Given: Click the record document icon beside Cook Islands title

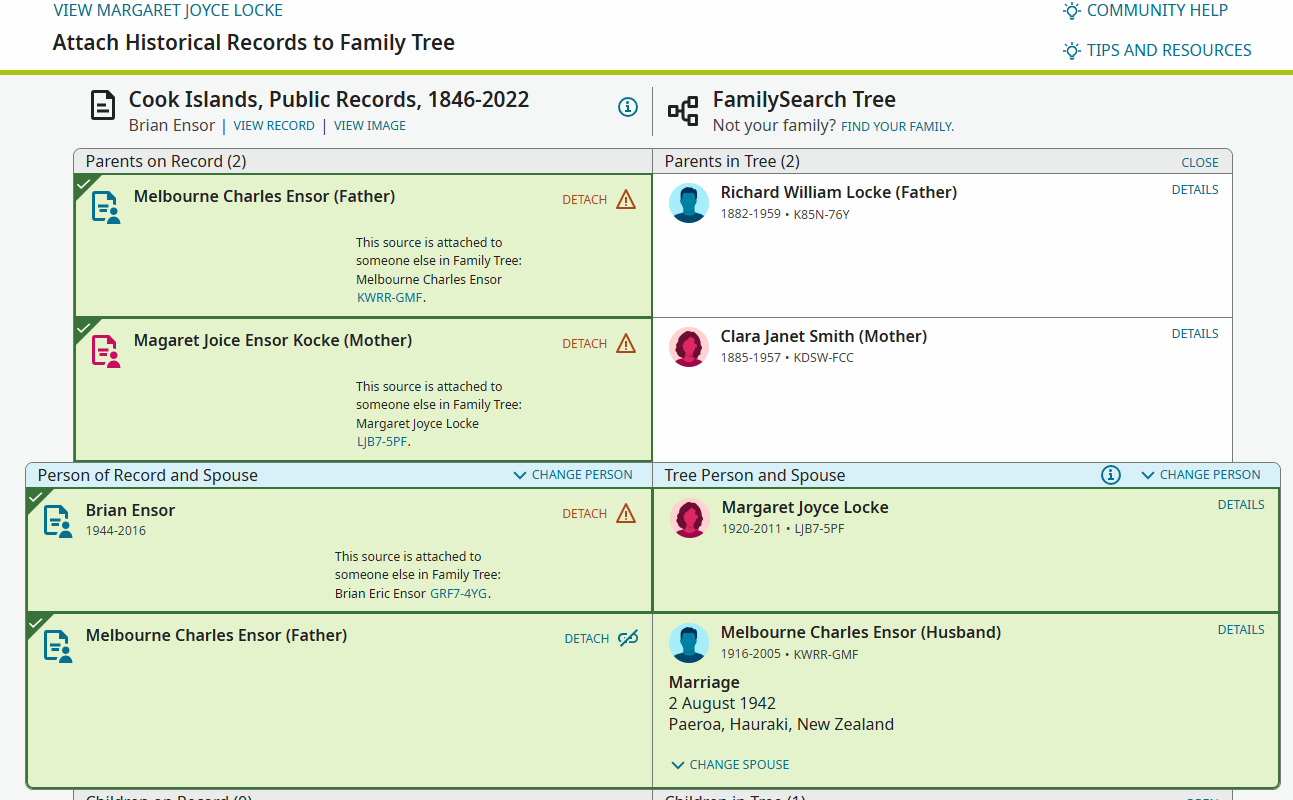Looking at the screenshot, I should pos(103,106).
